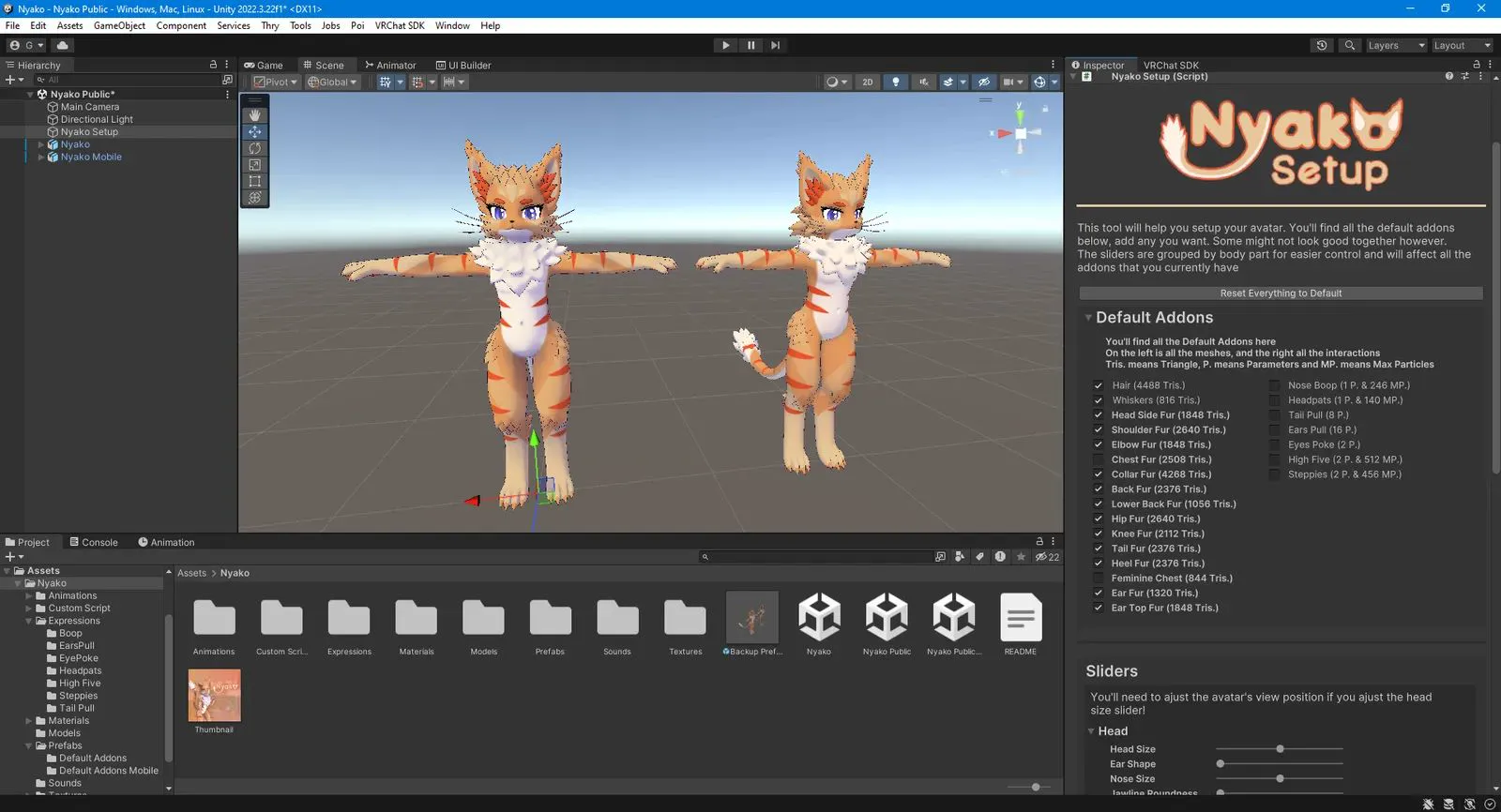Open Undo History icon in top toolbar
Image resolution: width=1501 pixels, height=812 pixels.
point(1322,45)
